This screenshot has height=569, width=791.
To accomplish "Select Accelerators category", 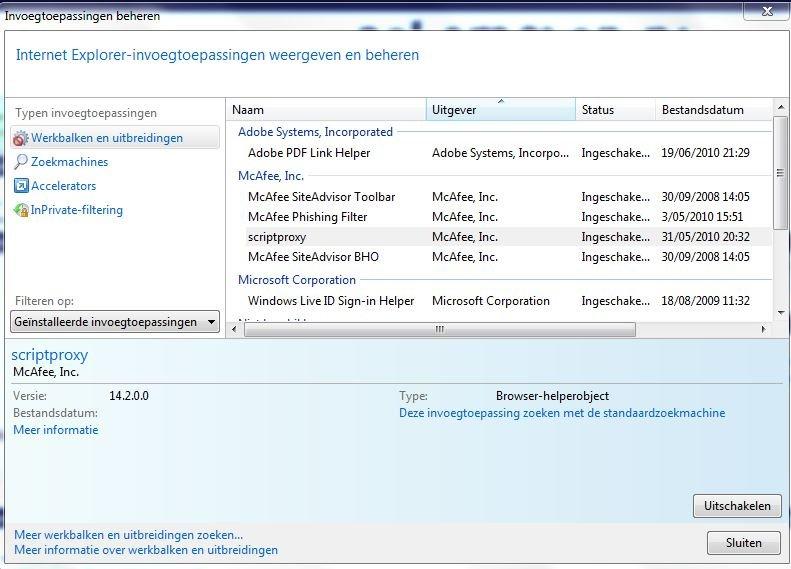I will click(x=64, y=186).
